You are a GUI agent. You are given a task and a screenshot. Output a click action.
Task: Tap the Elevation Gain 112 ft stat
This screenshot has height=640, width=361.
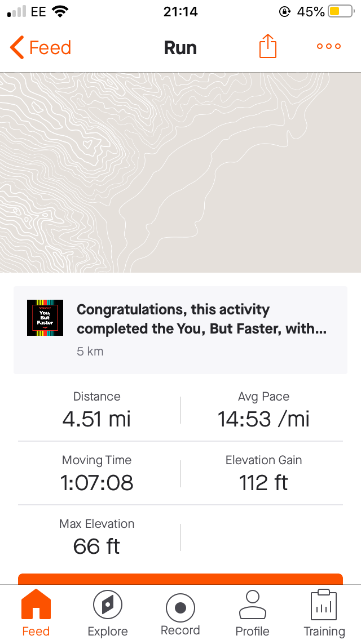263,473
